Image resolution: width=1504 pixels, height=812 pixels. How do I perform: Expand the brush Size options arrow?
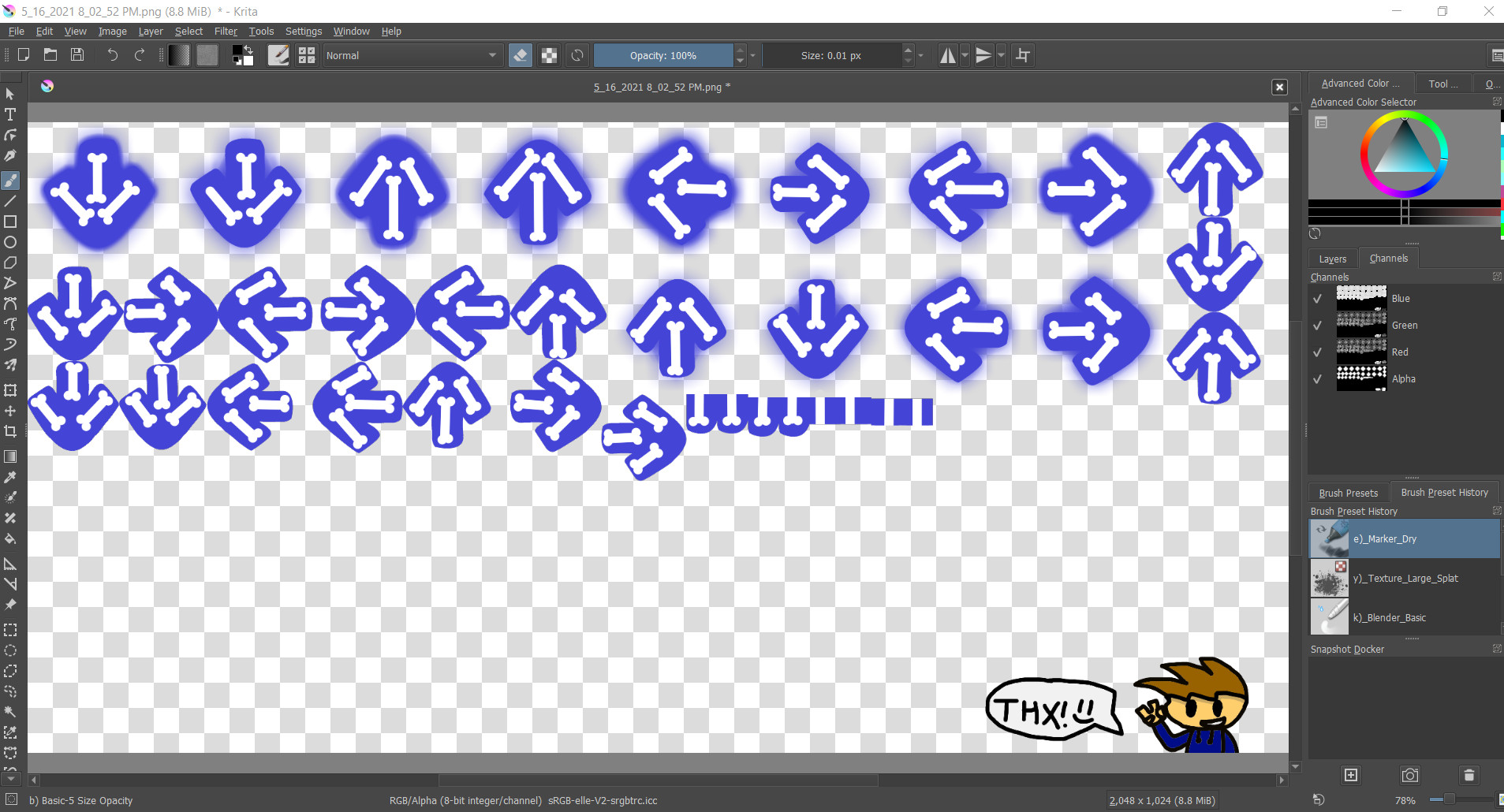[x=920, y=55]
